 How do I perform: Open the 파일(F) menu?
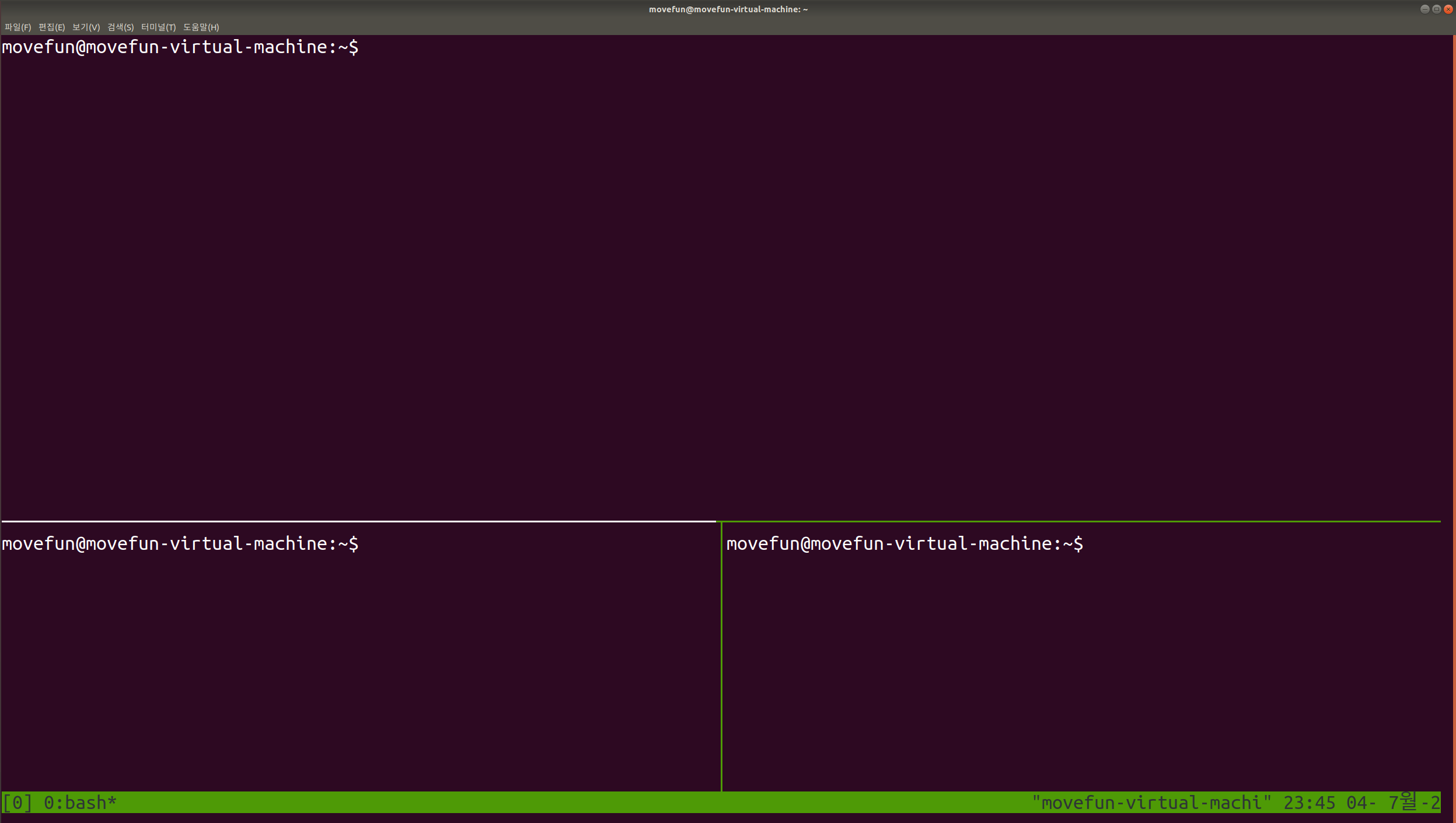(18, 27)
